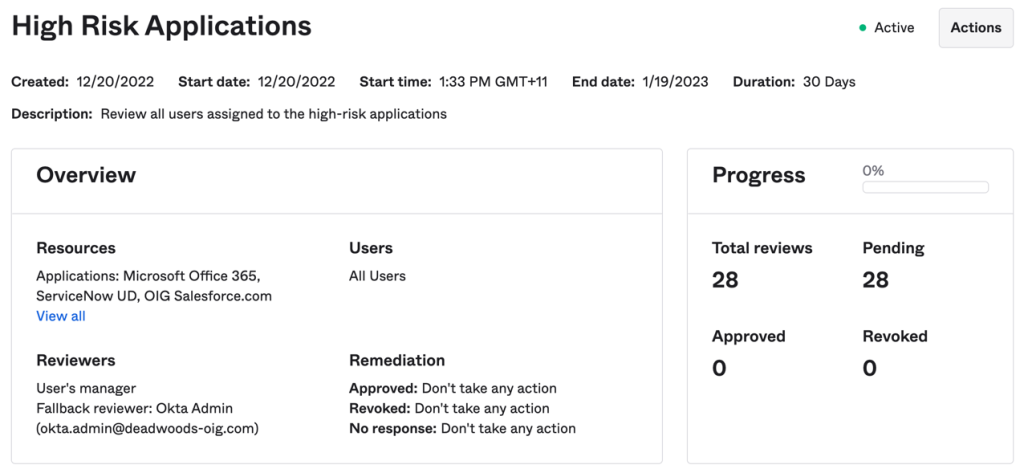The width and height of the screenshot is (1024, 469).
Task: Click the Approved reviews count
Action: 719,368
